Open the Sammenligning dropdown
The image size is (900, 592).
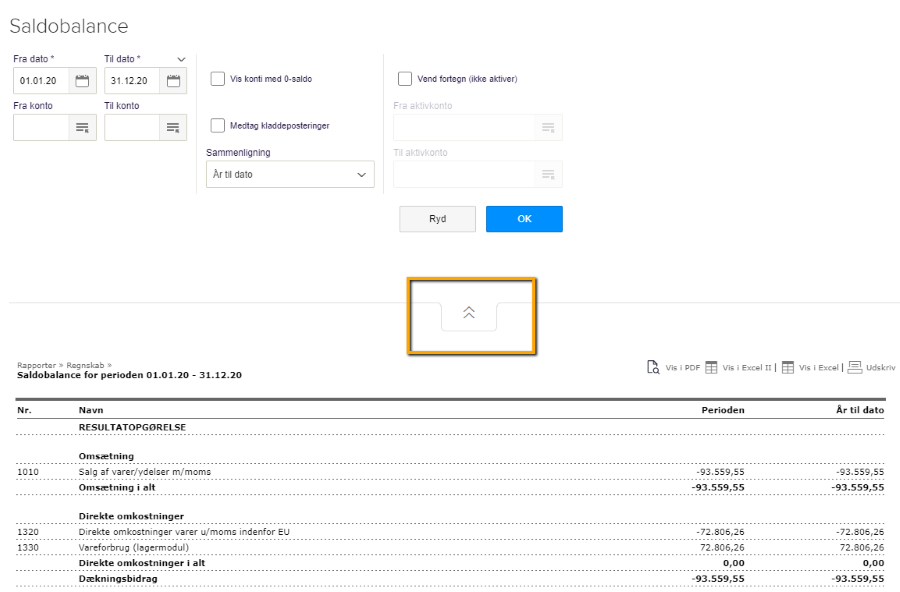point(290,174)
